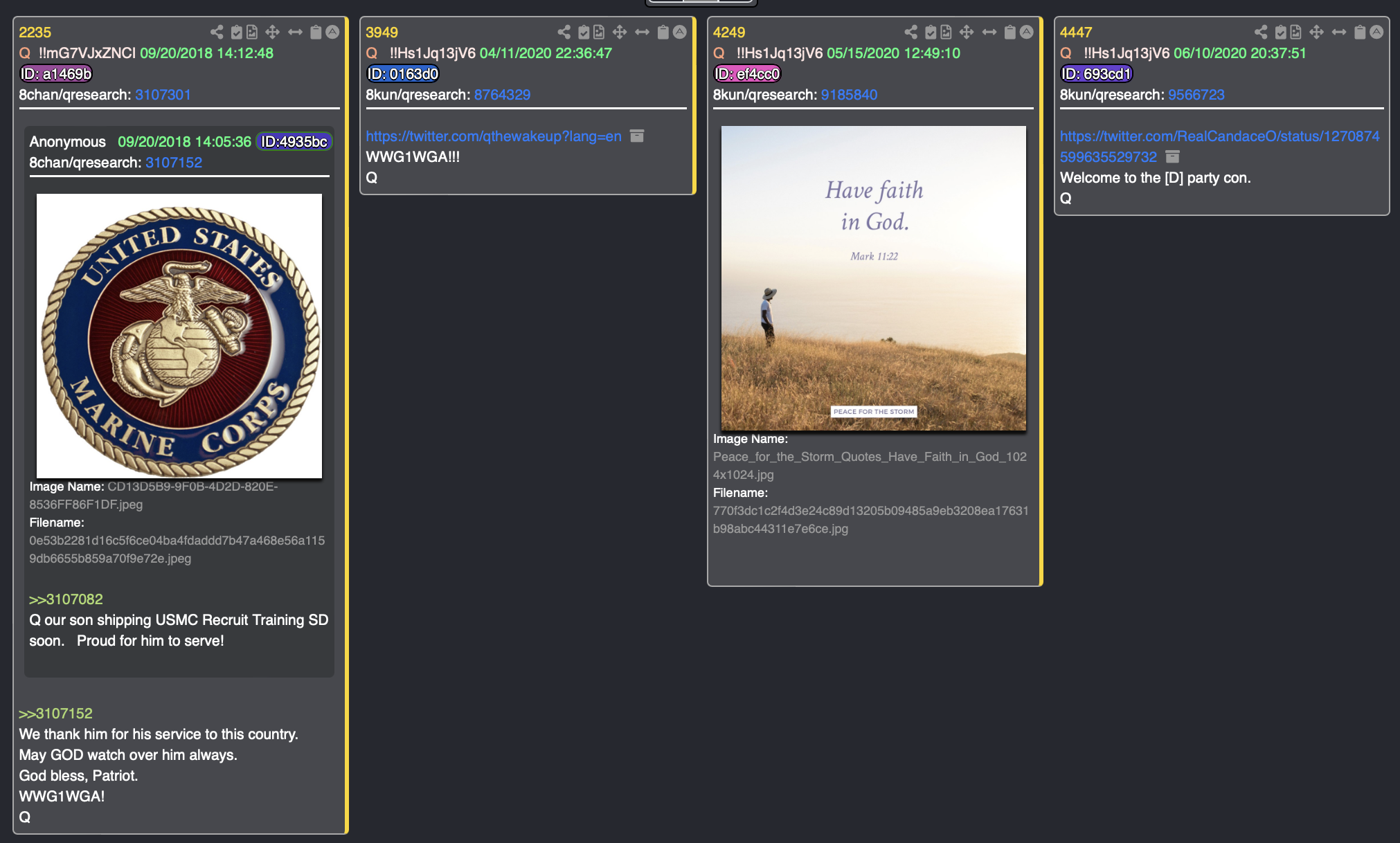The height and width of the screenshot is (843, 1400).
Task: Click horizontal width arrows on post 3949
Action: tap(643, 32)
